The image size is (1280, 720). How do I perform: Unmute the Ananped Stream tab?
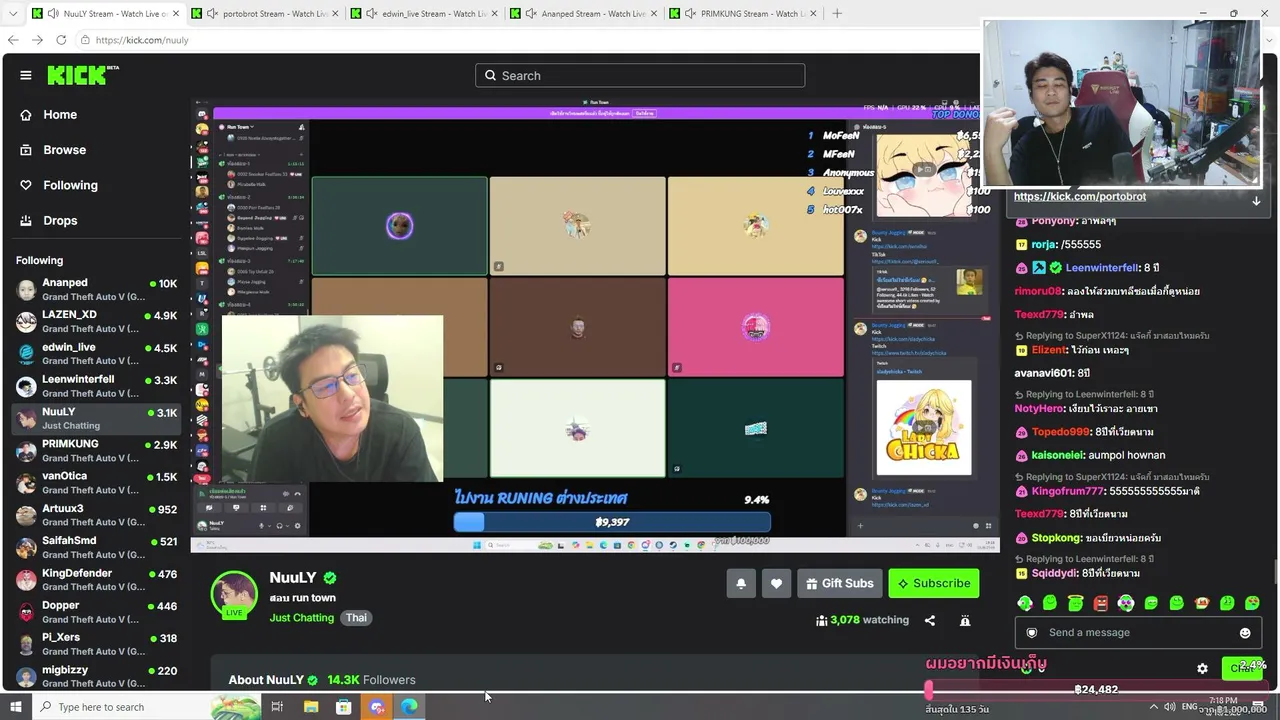[x=531, y=14]
